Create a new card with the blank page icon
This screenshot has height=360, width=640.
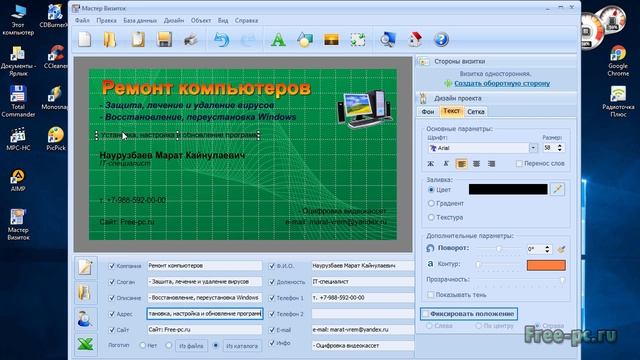tap(84, 40)
